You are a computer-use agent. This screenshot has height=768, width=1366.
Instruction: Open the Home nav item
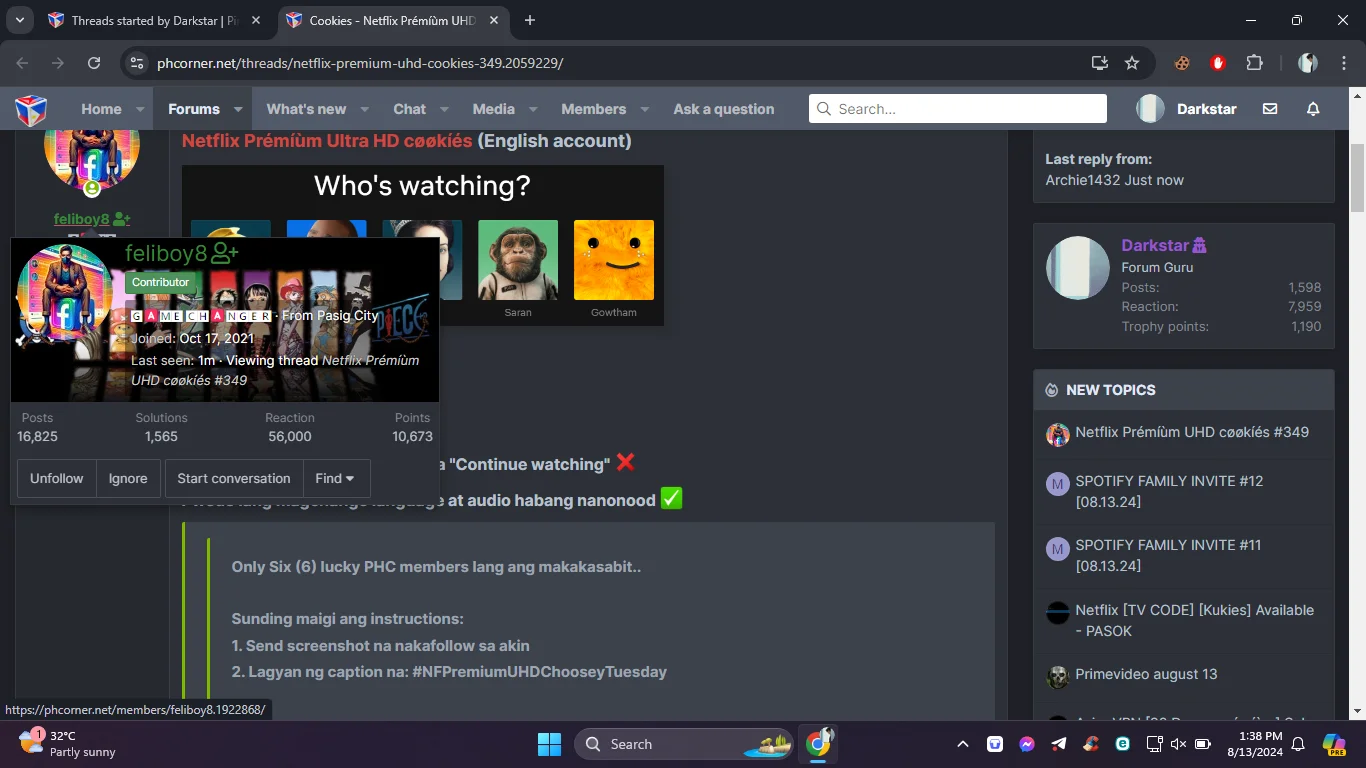[101, 109]
